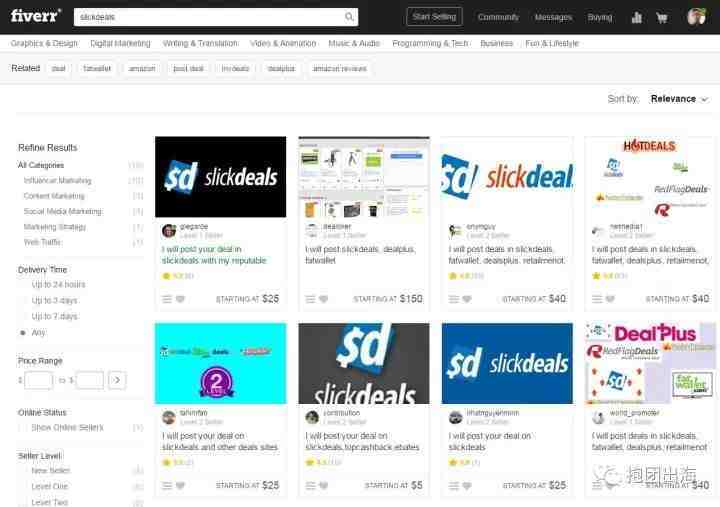This screenshot has width=720, height=507.
Task: Filter by Web Traffic category
Action: coord(43,242)
